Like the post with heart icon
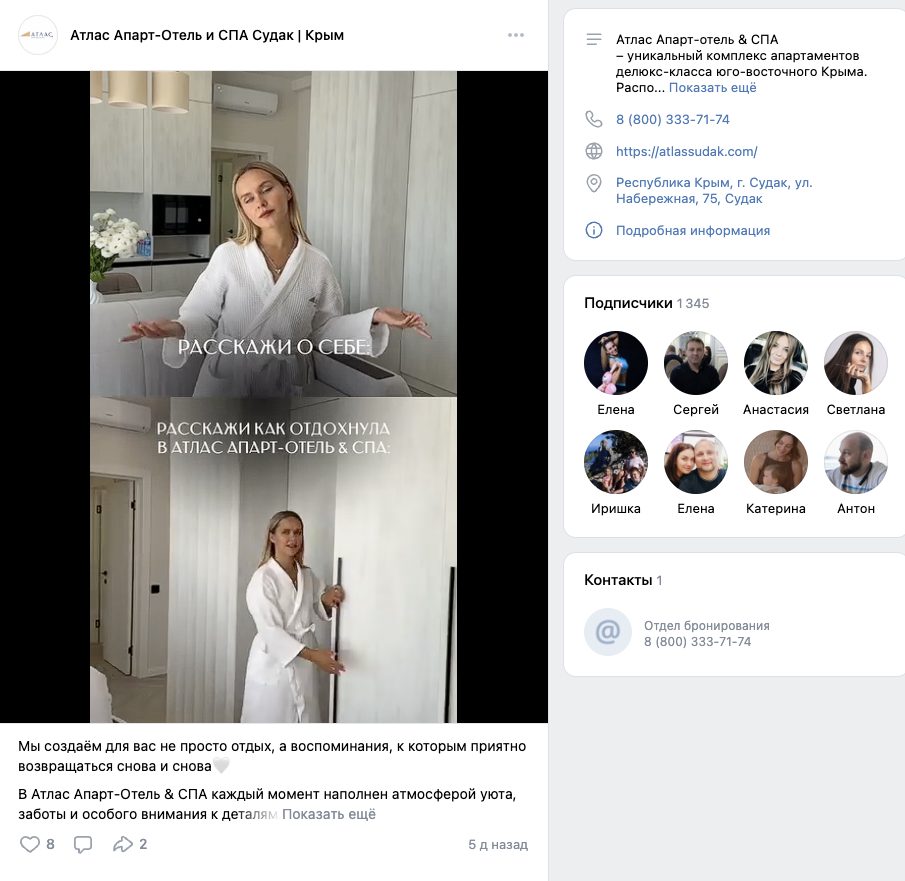 29,844
